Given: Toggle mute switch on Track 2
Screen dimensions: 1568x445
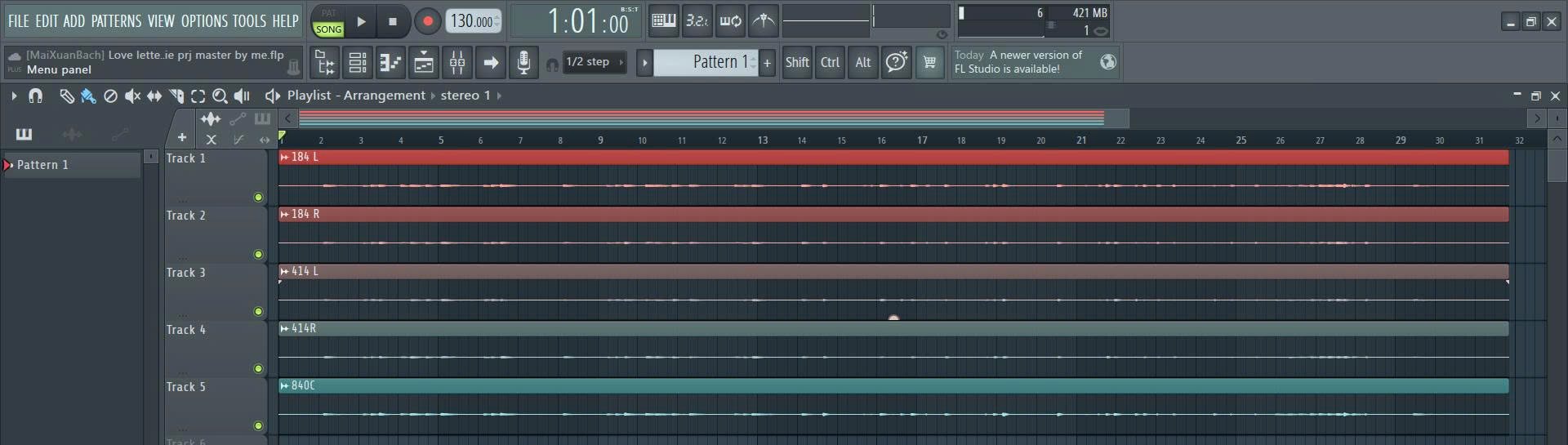Looking at the screenshot, I should [x=258, y=254].
